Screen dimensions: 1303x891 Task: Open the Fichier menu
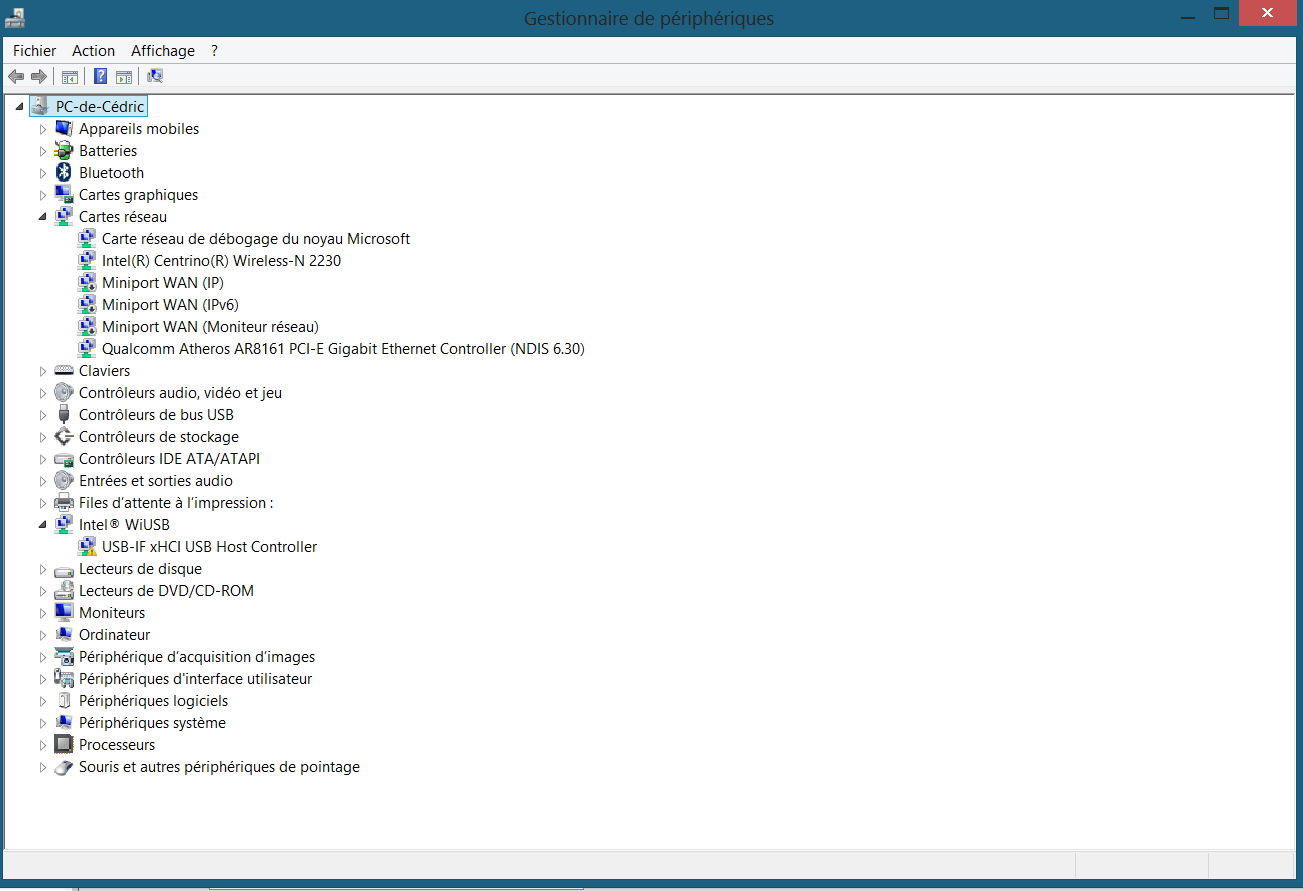35,50
